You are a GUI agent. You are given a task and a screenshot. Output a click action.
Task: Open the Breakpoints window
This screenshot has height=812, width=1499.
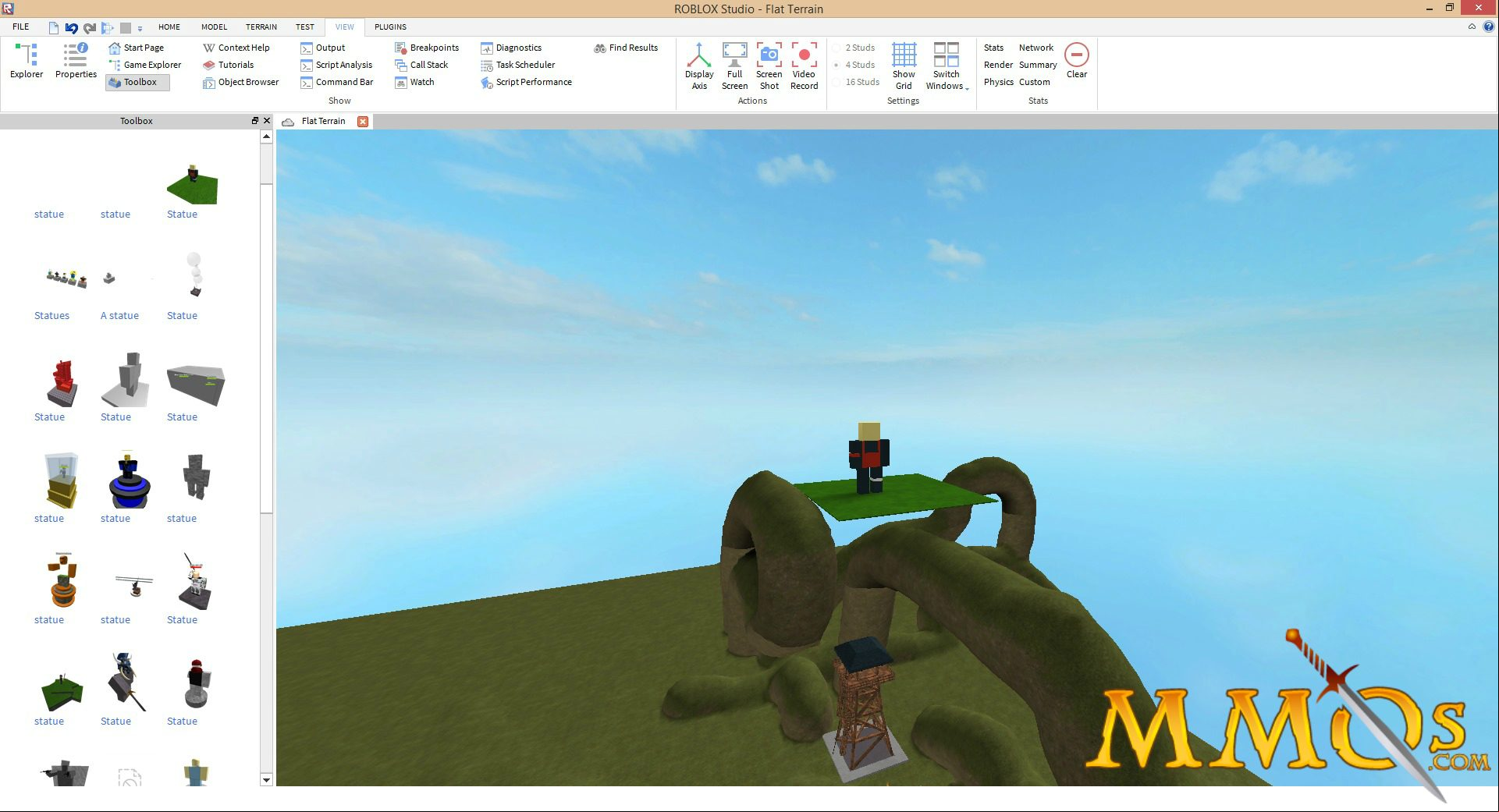pos(427,48)
